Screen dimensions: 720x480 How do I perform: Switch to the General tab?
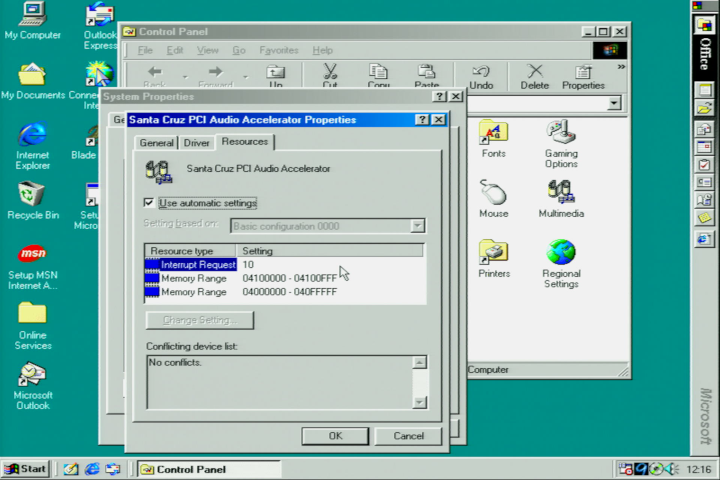coord(156,143)
